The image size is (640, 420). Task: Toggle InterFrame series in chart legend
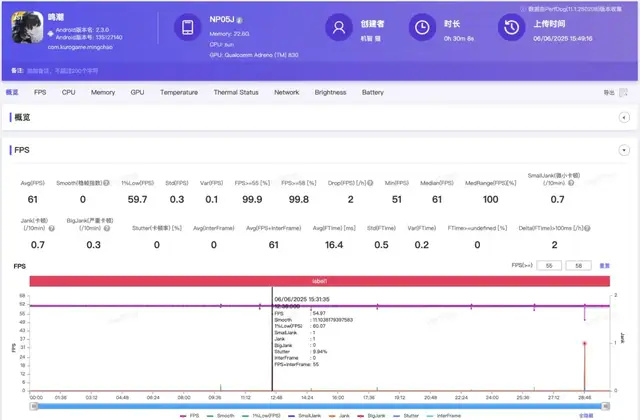[x=444, y=416]
